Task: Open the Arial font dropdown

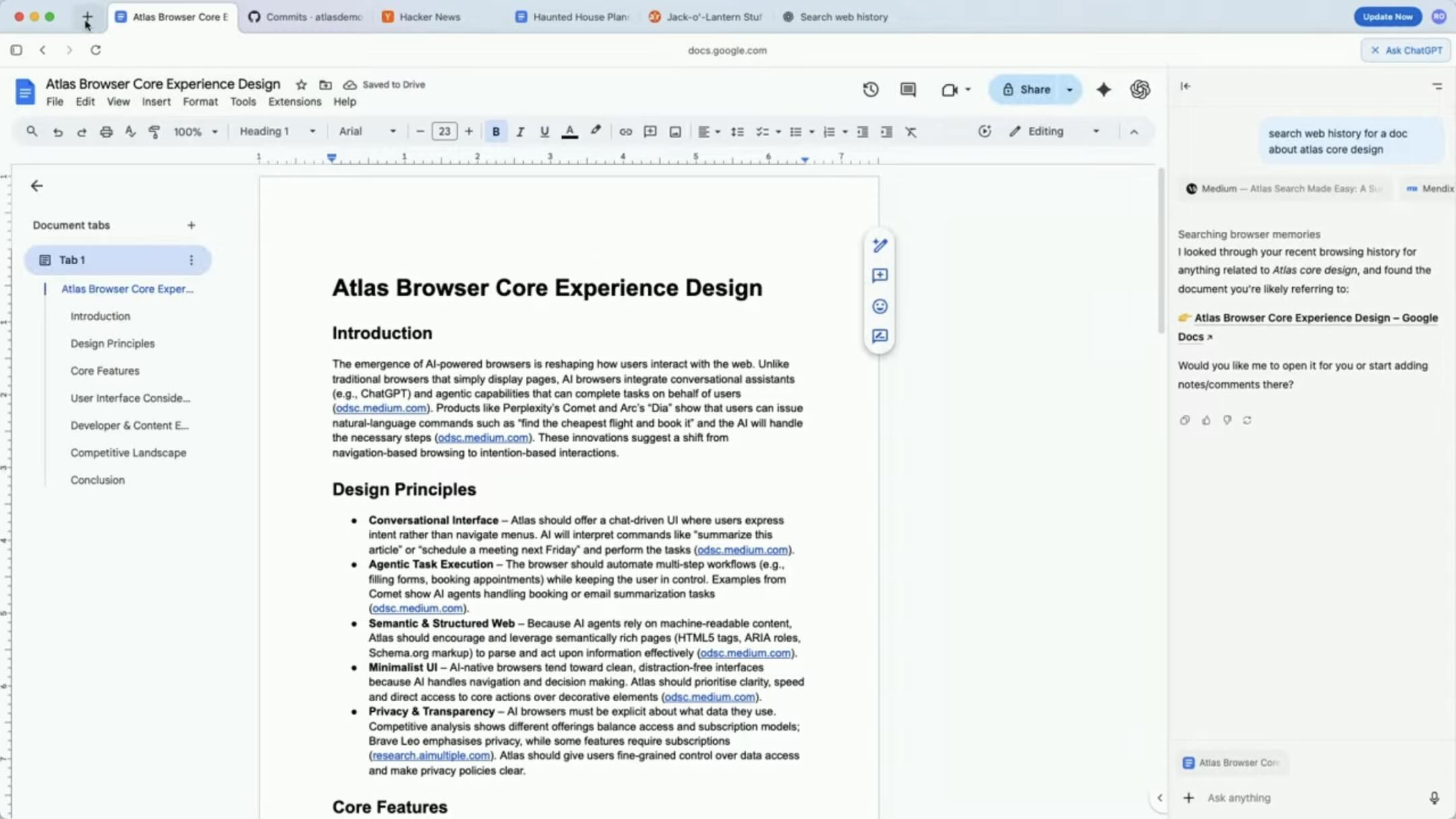Action: click(367, 131)
